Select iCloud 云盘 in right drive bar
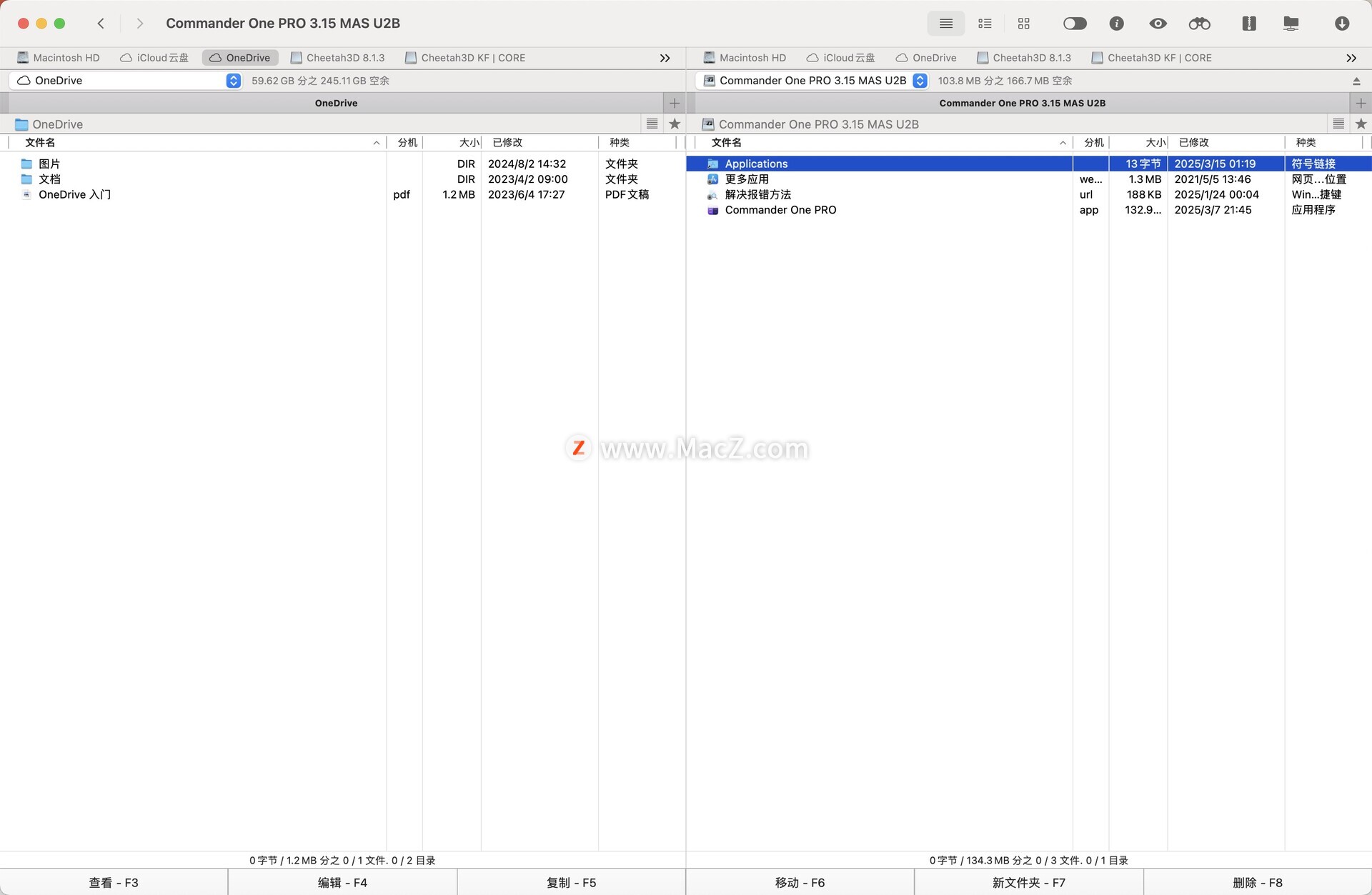 pos(840,58)
